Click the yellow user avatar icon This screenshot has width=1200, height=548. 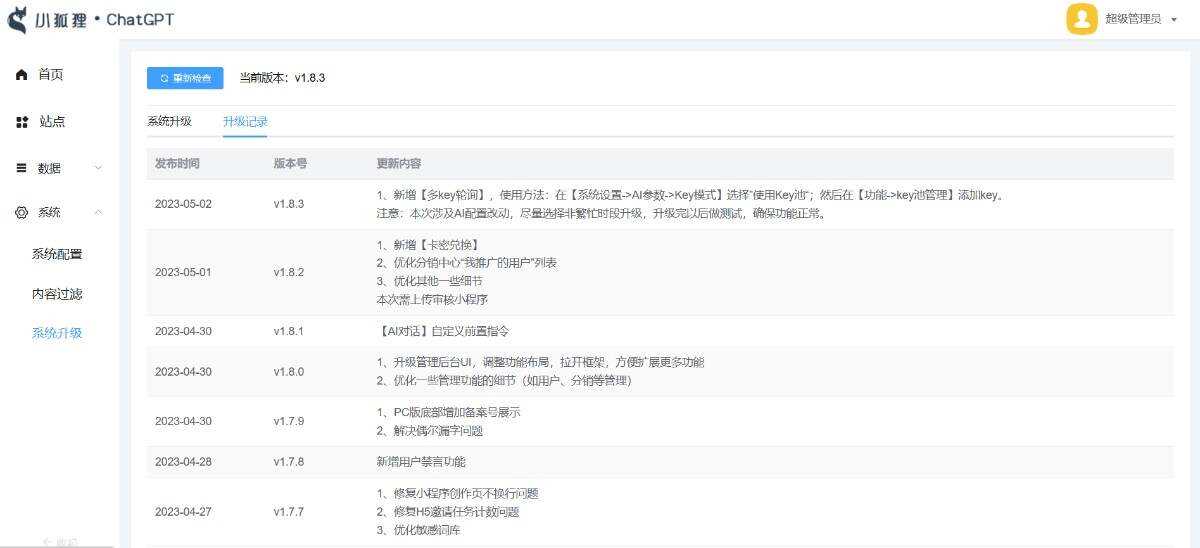coord(1081,19)
